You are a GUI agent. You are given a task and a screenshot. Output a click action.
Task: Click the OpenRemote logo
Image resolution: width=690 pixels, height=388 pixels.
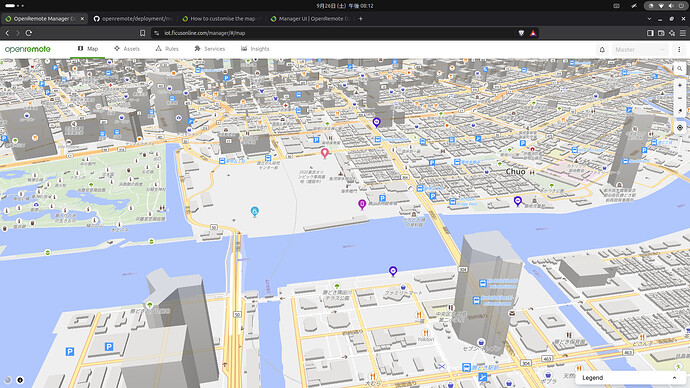tap(28, 49)
